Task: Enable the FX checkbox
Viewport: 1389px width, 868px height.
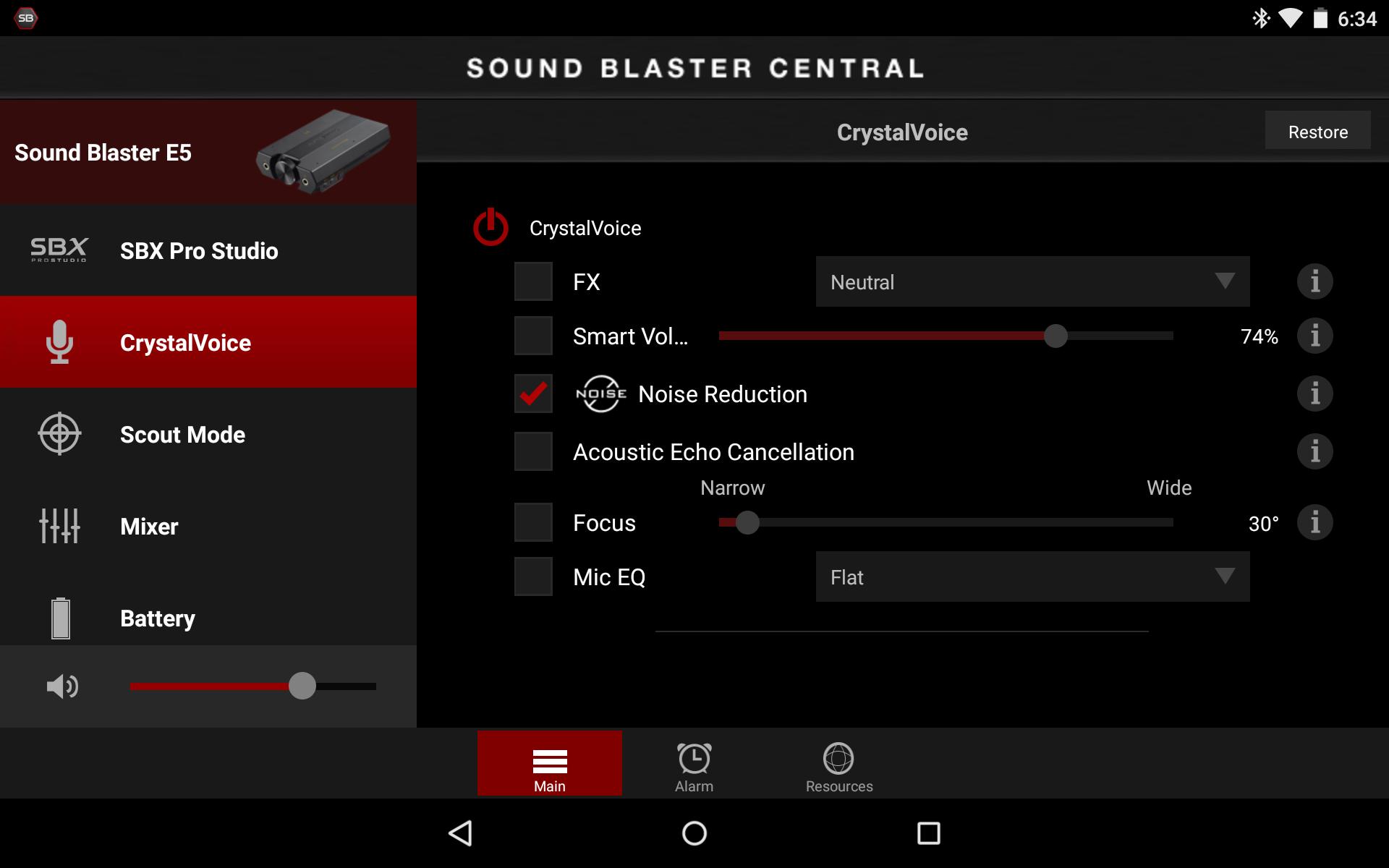Action: coord(533,281)
